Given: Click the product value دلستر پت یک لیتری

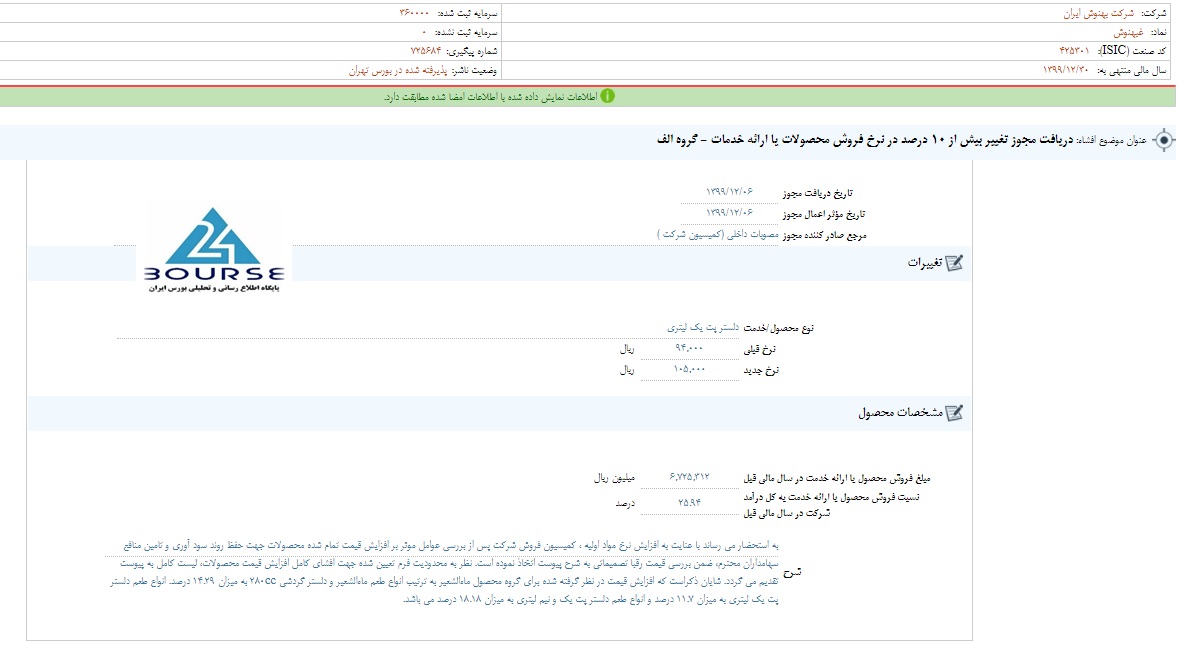Looking at the screenshot, I should pos(702,328).
